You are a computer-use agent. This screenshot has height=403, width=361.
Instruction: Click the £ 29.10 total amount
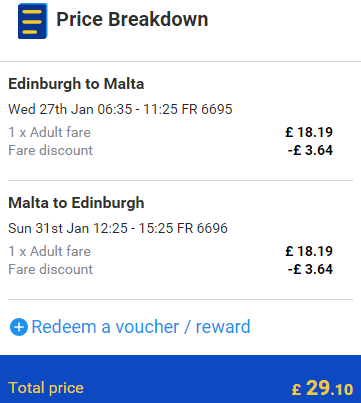(322, 388)
